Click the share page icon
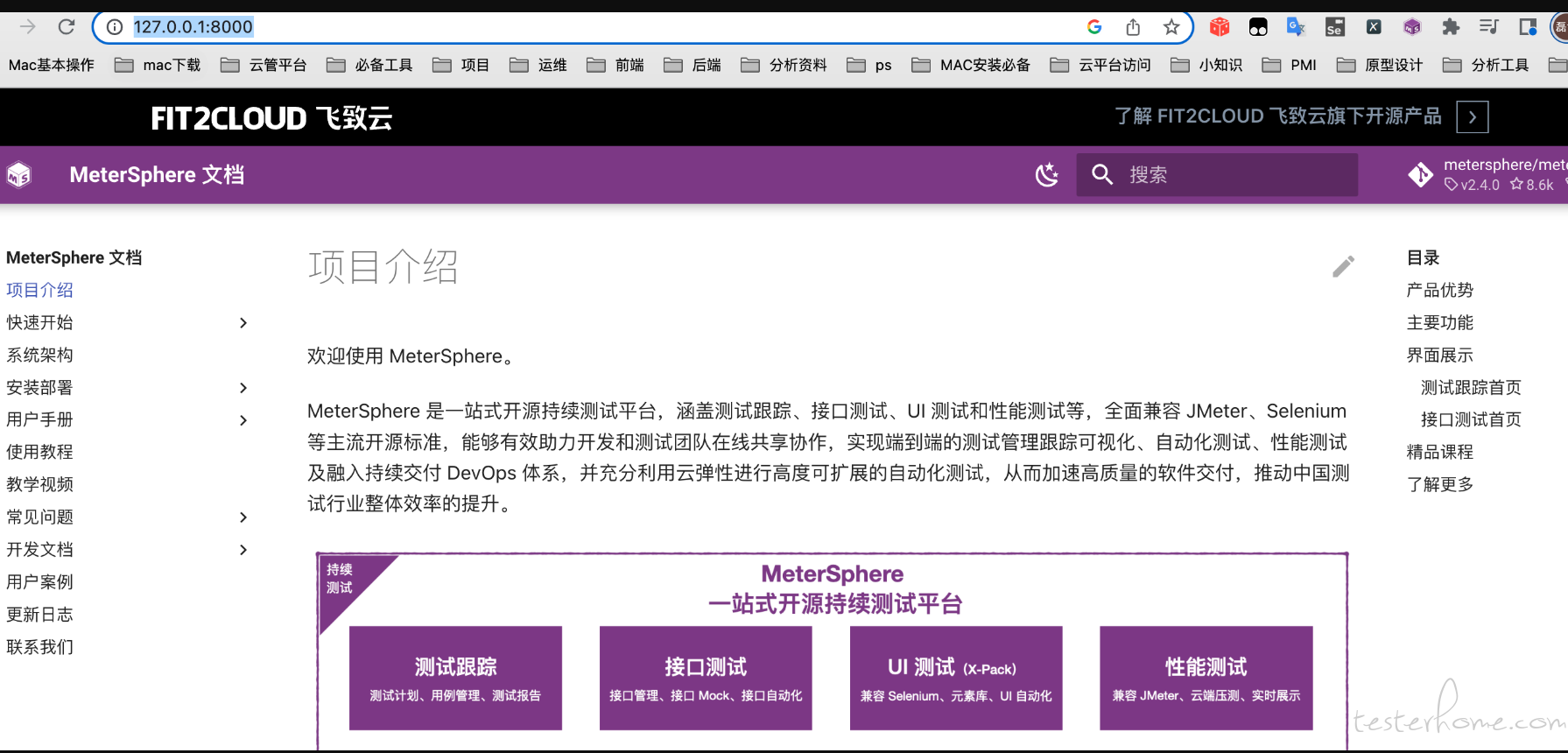1568x753 pixels. click(1133, 27)
